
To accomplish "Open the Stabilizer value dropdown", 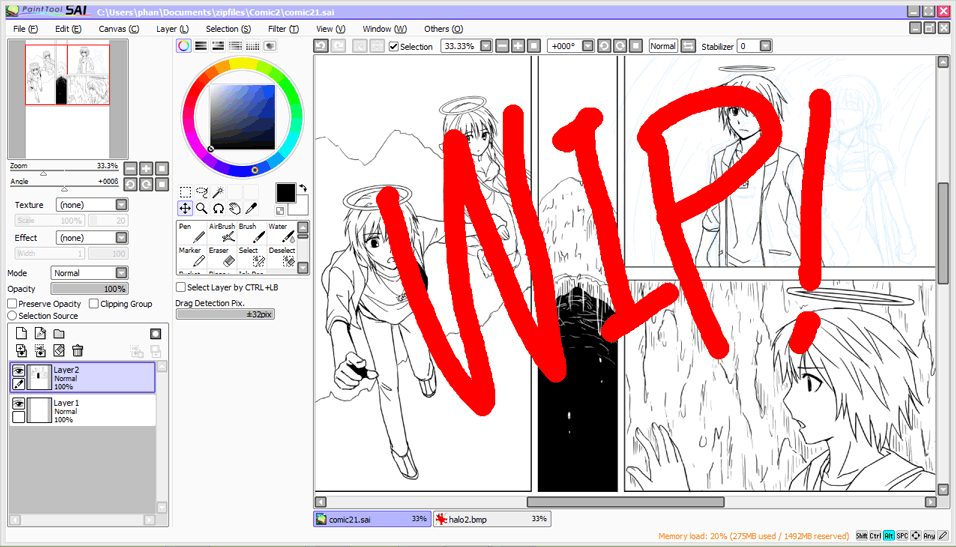I will (x=766, y=46).
